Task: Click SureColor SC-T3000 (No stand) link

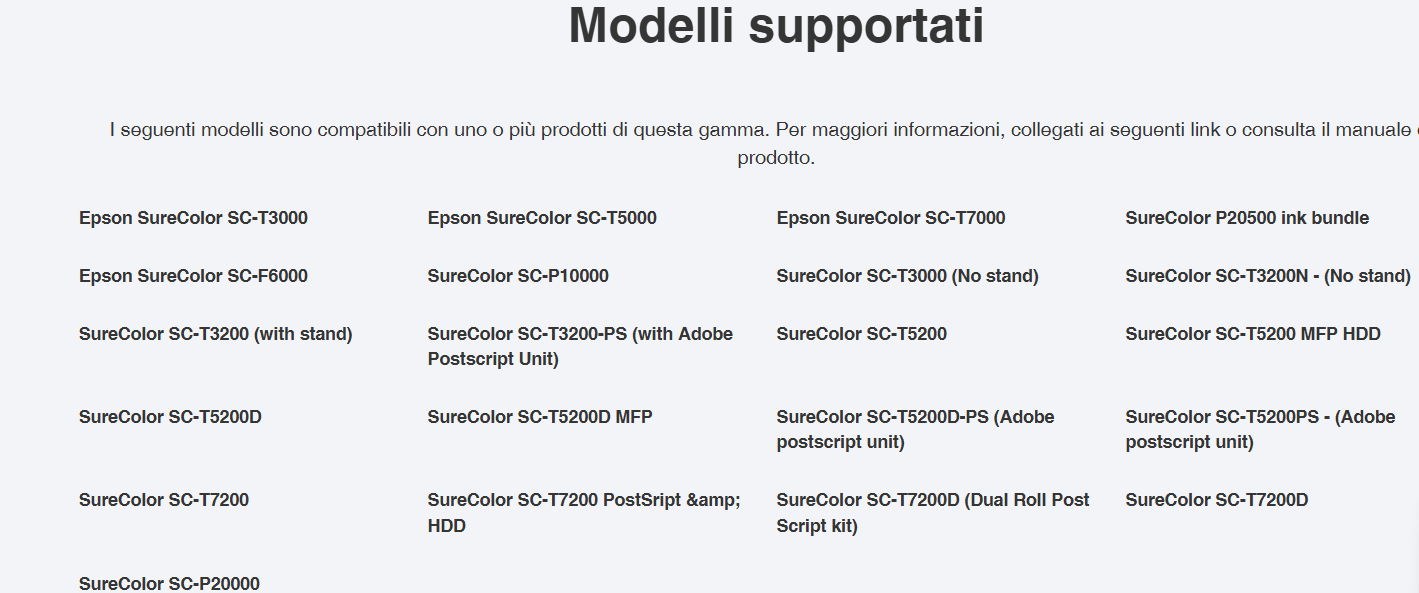Action: click(907, 276)
